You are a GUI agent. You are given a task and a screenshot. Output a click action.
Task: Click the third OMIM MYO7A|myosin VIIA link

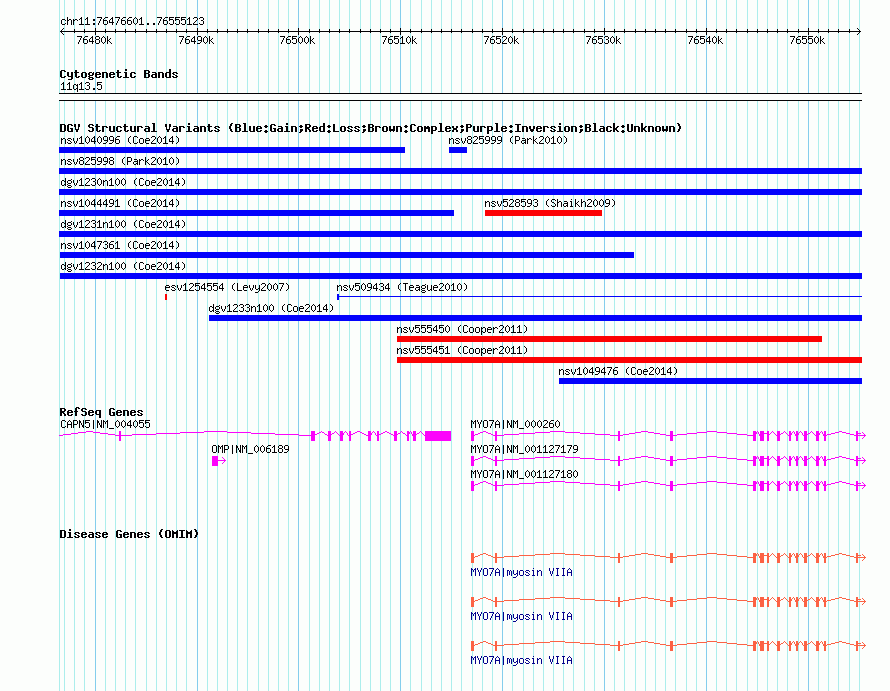[x=522, y=660]
